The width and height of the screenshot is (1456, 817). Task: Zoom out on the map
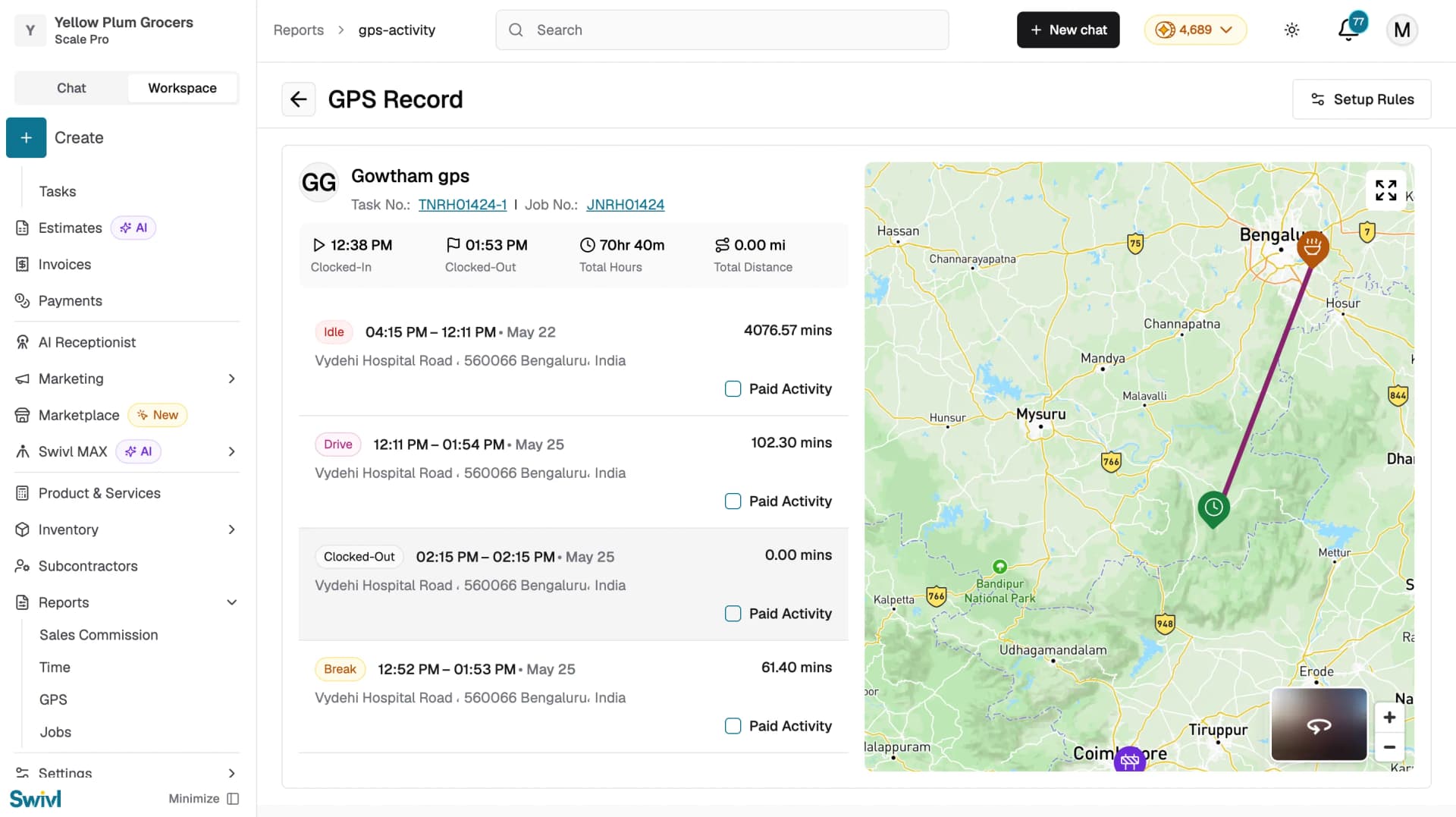click(1389, 747)
